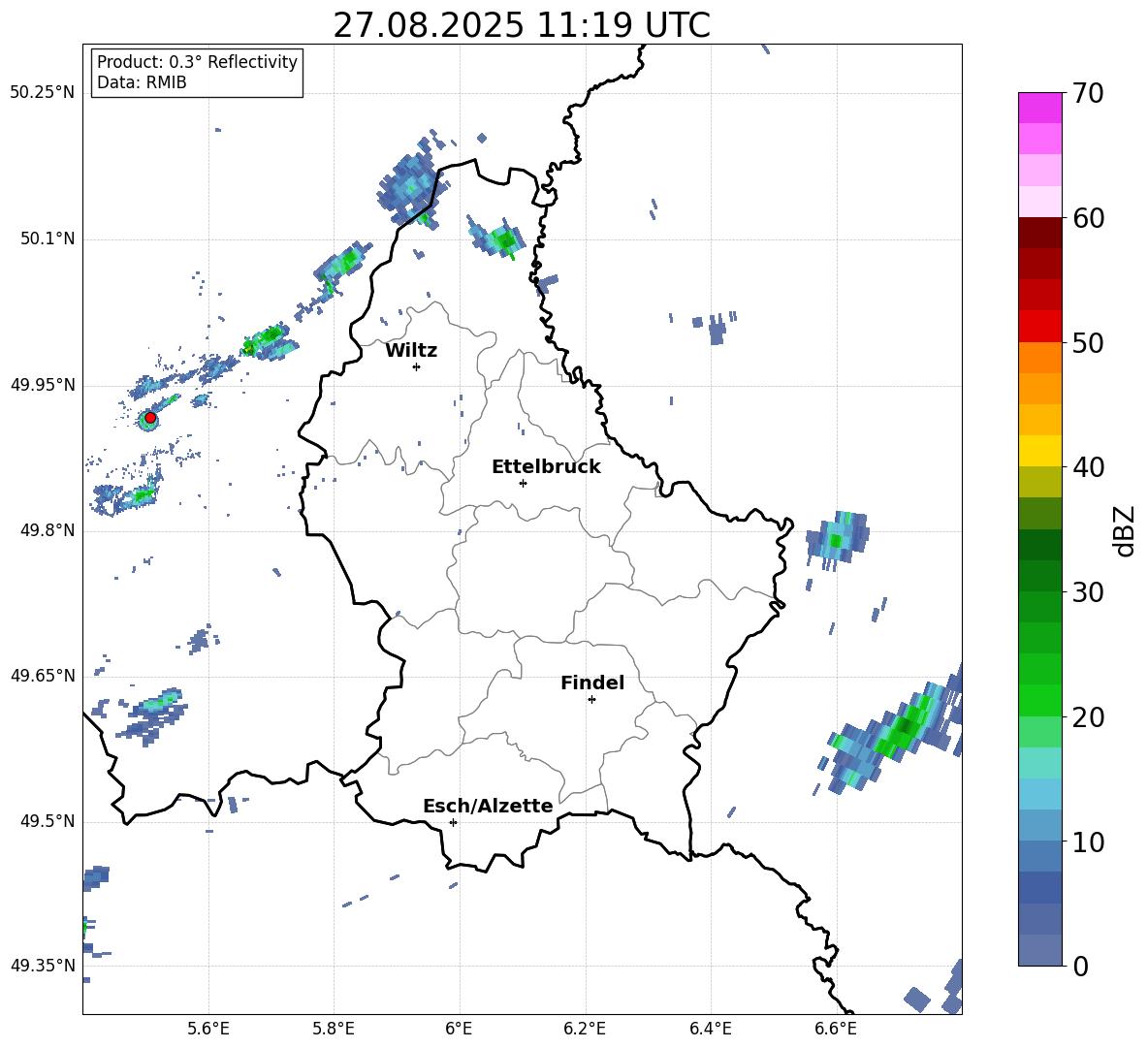Click the 50.1°N latitude label

tap(48, 239)
